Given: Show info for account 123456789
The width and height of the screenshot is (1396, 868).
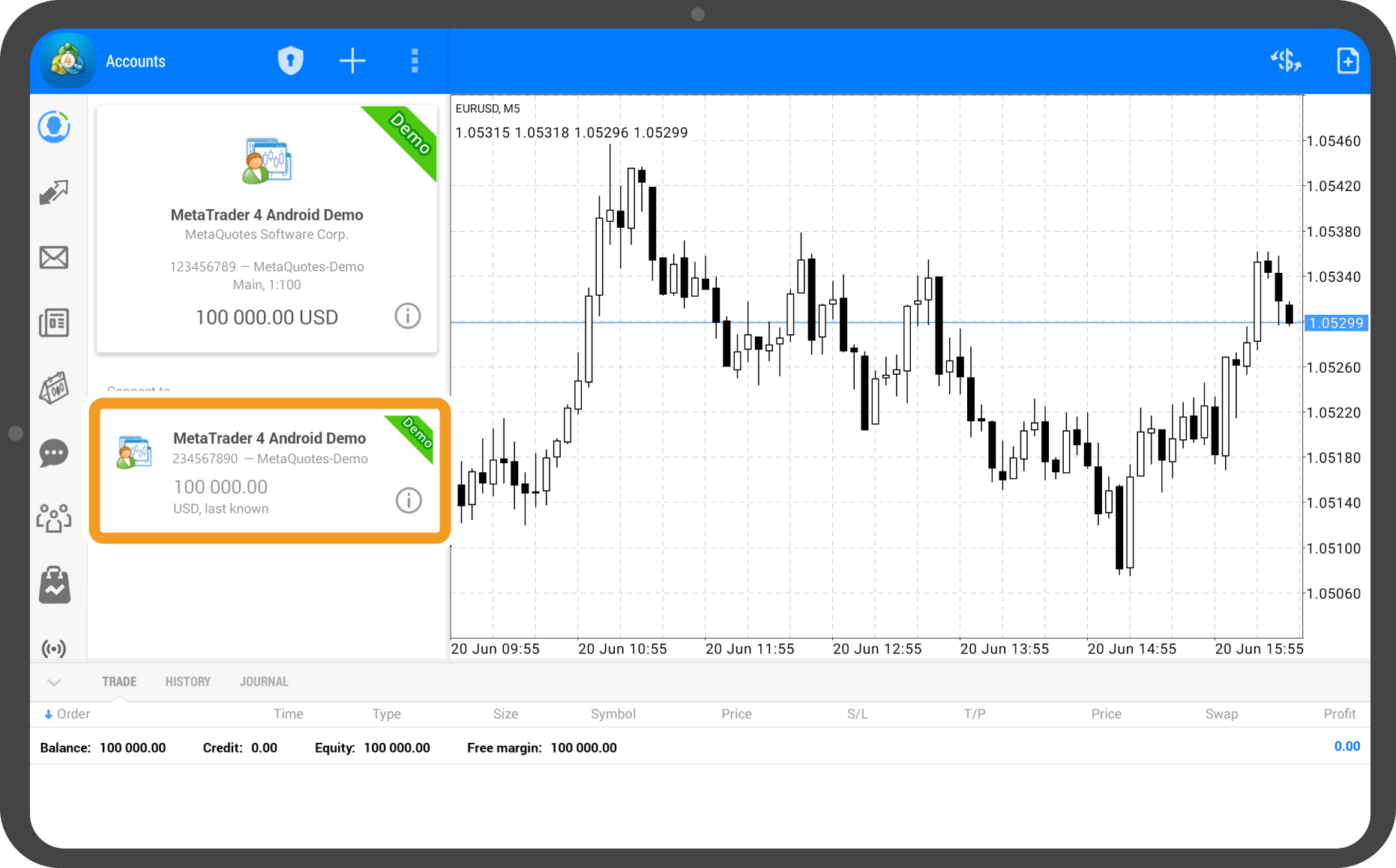Looking at the screenshot, I should tap(408, 316).
